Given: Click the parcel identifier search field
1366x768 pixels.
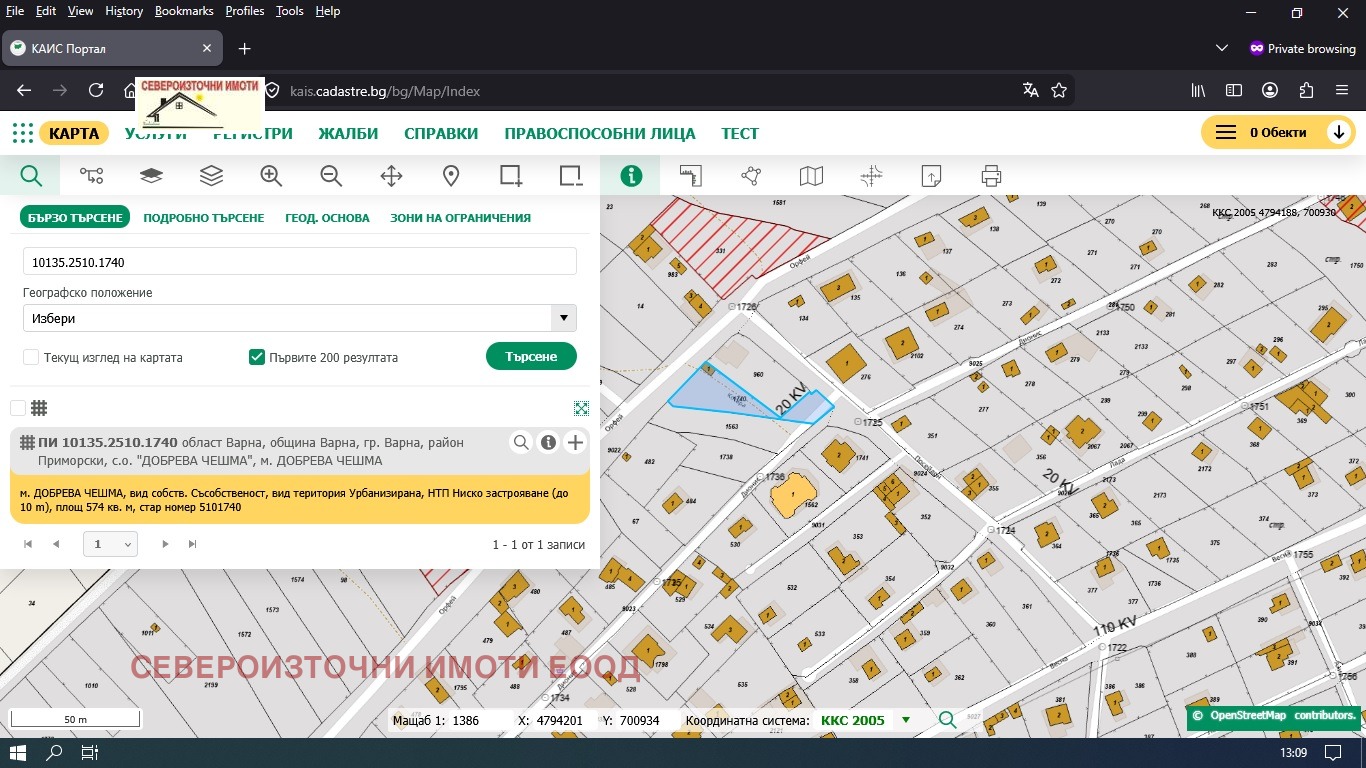Looking at the screenshot, I should (x=300, y=262).
